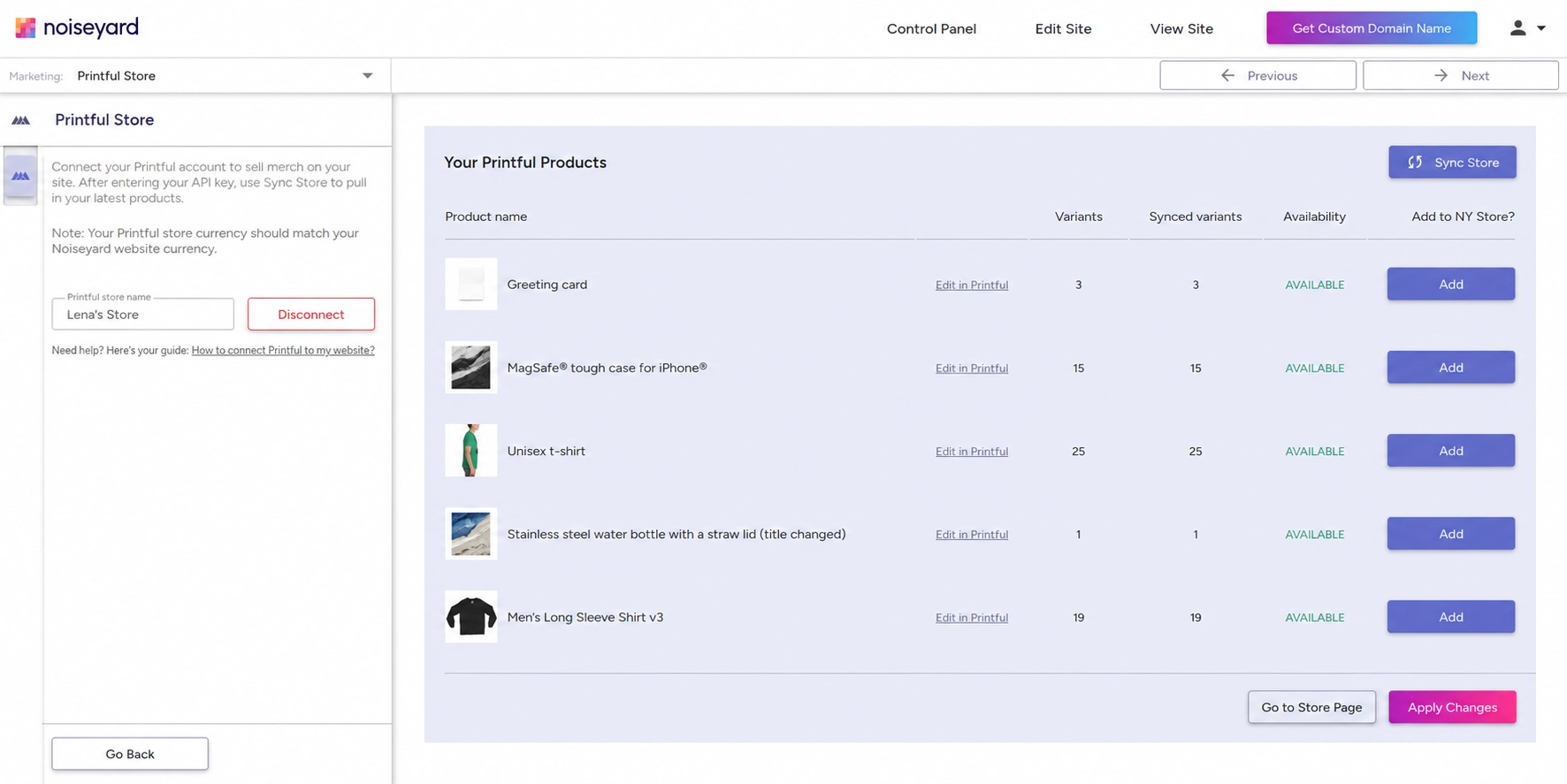Click the Go Back button
Screen dimensions: 1567x784
(x=130, y=754)
